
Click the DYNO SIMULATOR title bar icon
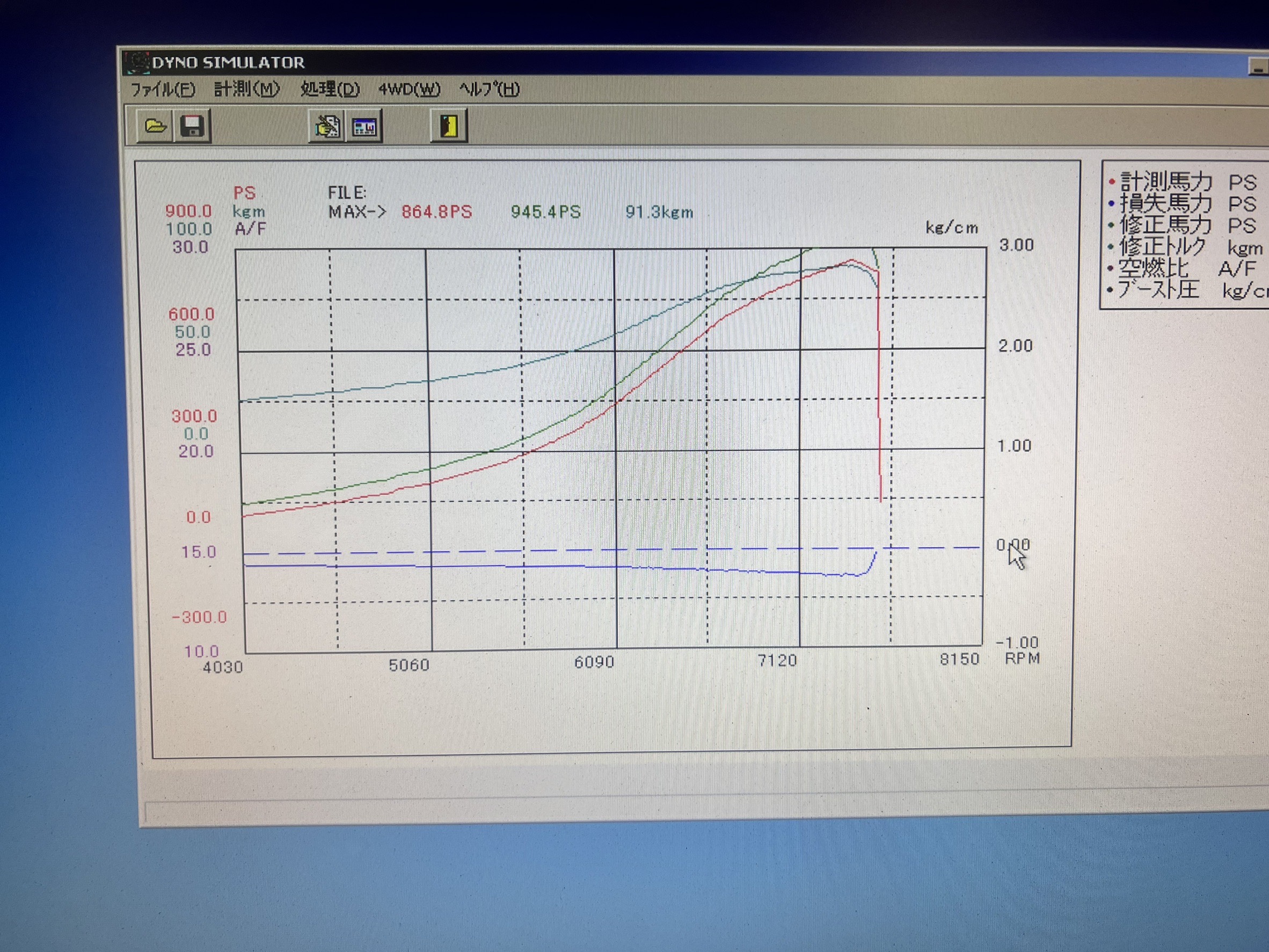136,62
